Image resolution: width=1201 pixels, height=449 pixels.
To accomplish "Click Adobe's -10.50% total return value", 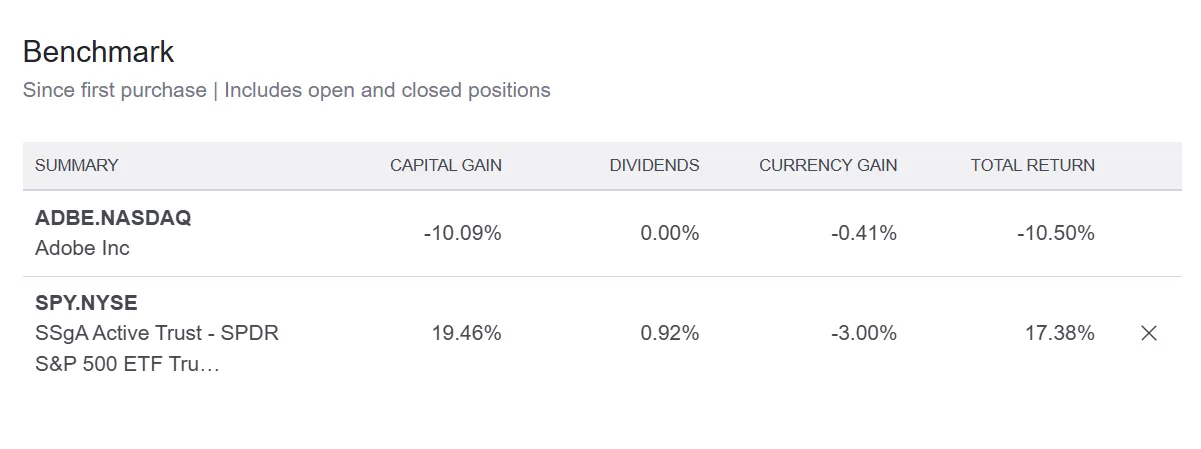I will tap(1055, 233).
